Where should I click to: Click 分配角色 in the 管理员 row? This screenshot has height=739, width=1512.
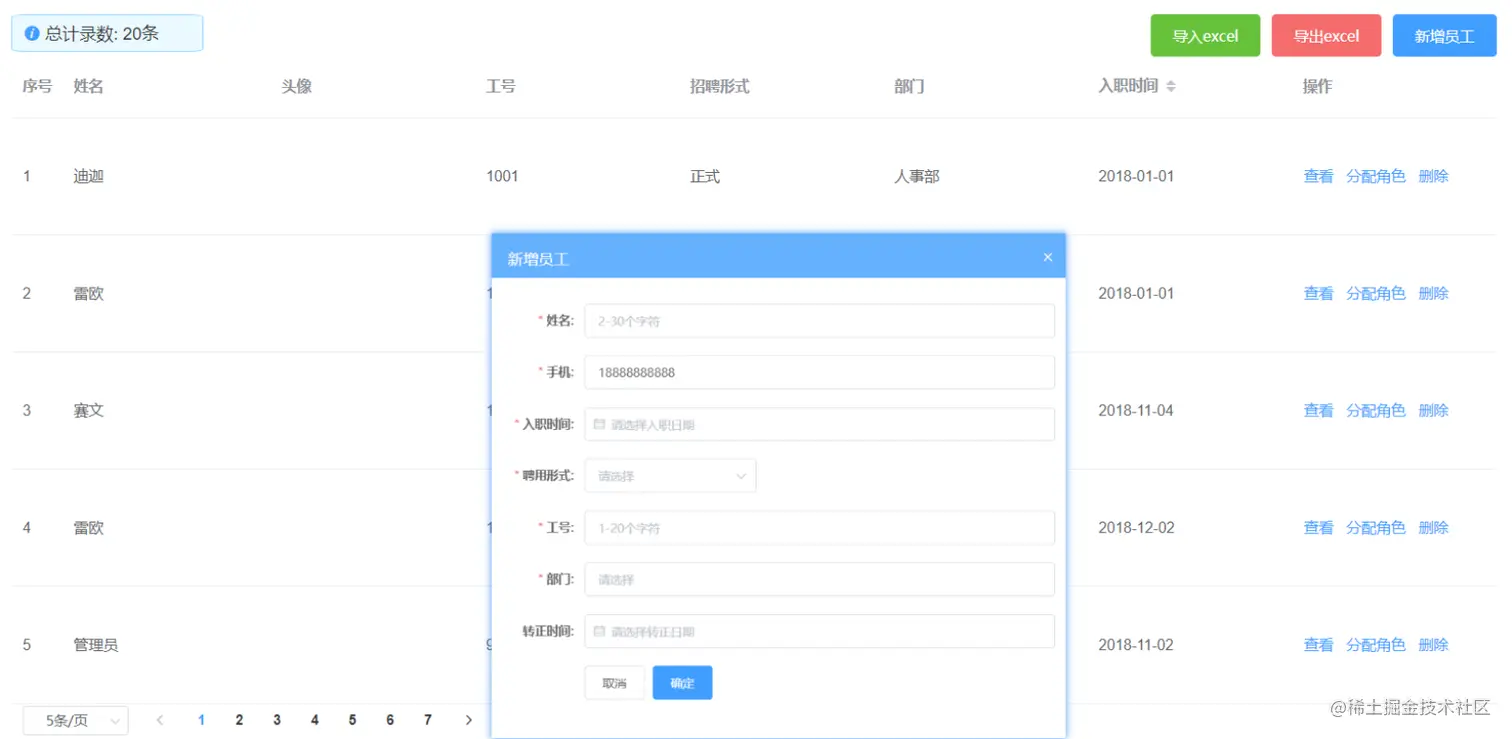(1376, 645)
